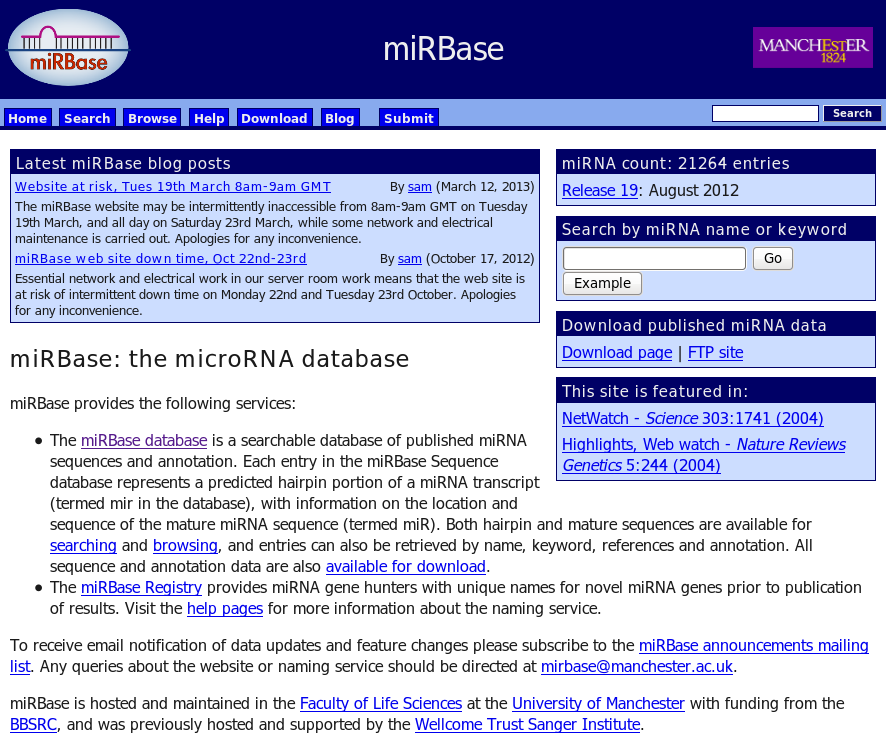Focus the top navigation bar search field
886x738 pixels.
click(x=765, y=114)
